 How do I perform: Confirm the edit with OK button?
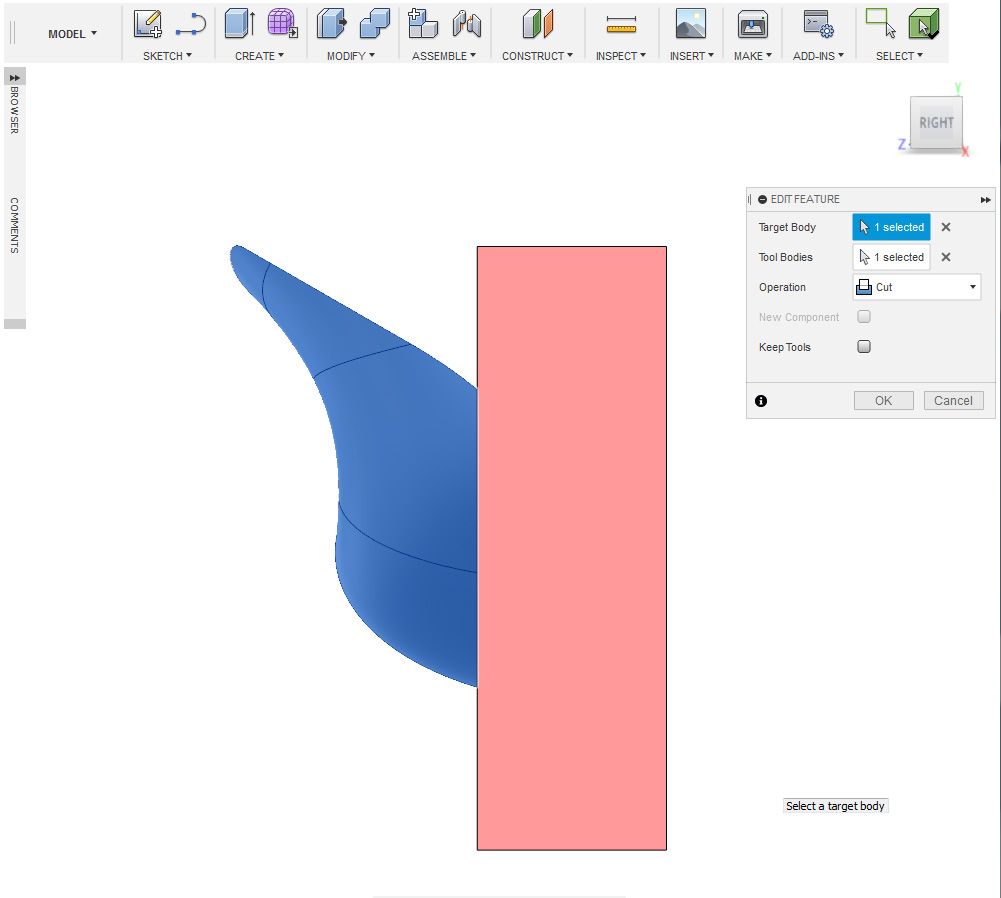tap(884, 401)
